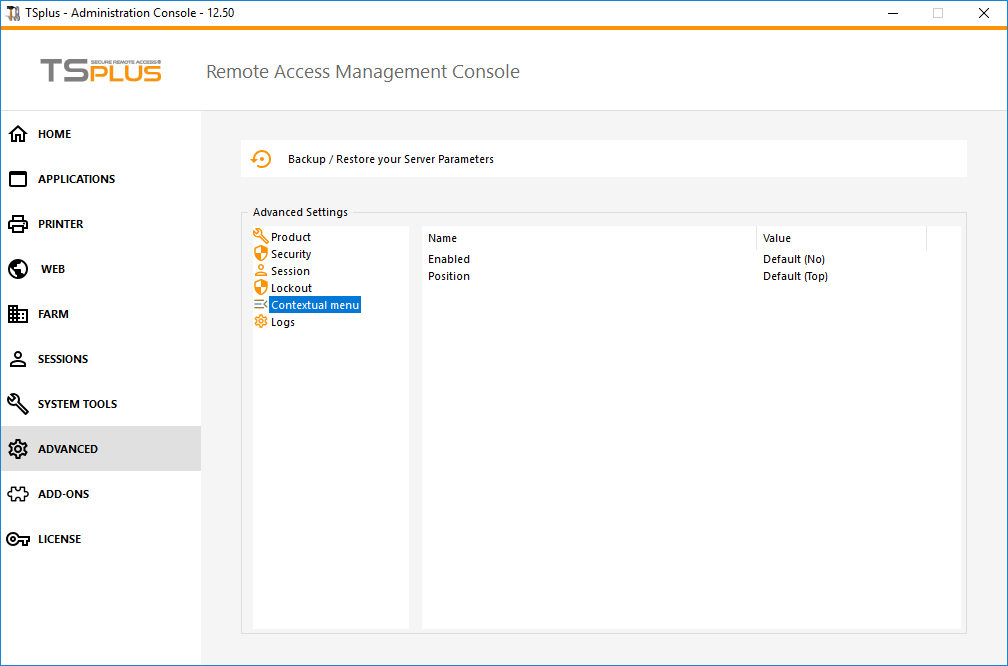Select Logs settings category

coord(282,322)
